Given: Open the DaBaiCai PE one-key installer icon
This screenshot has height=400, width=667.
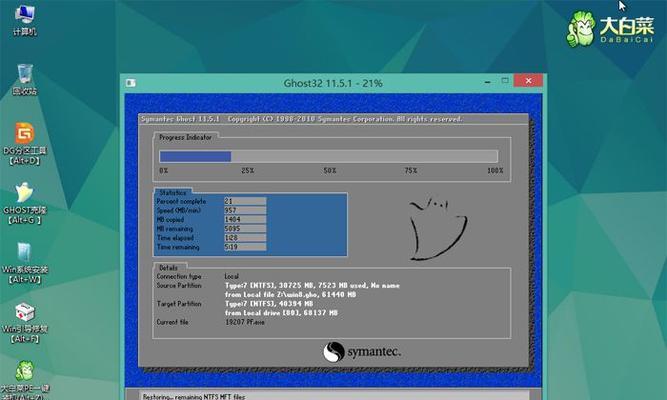Looking at the screenshot, I should point(25,380).
